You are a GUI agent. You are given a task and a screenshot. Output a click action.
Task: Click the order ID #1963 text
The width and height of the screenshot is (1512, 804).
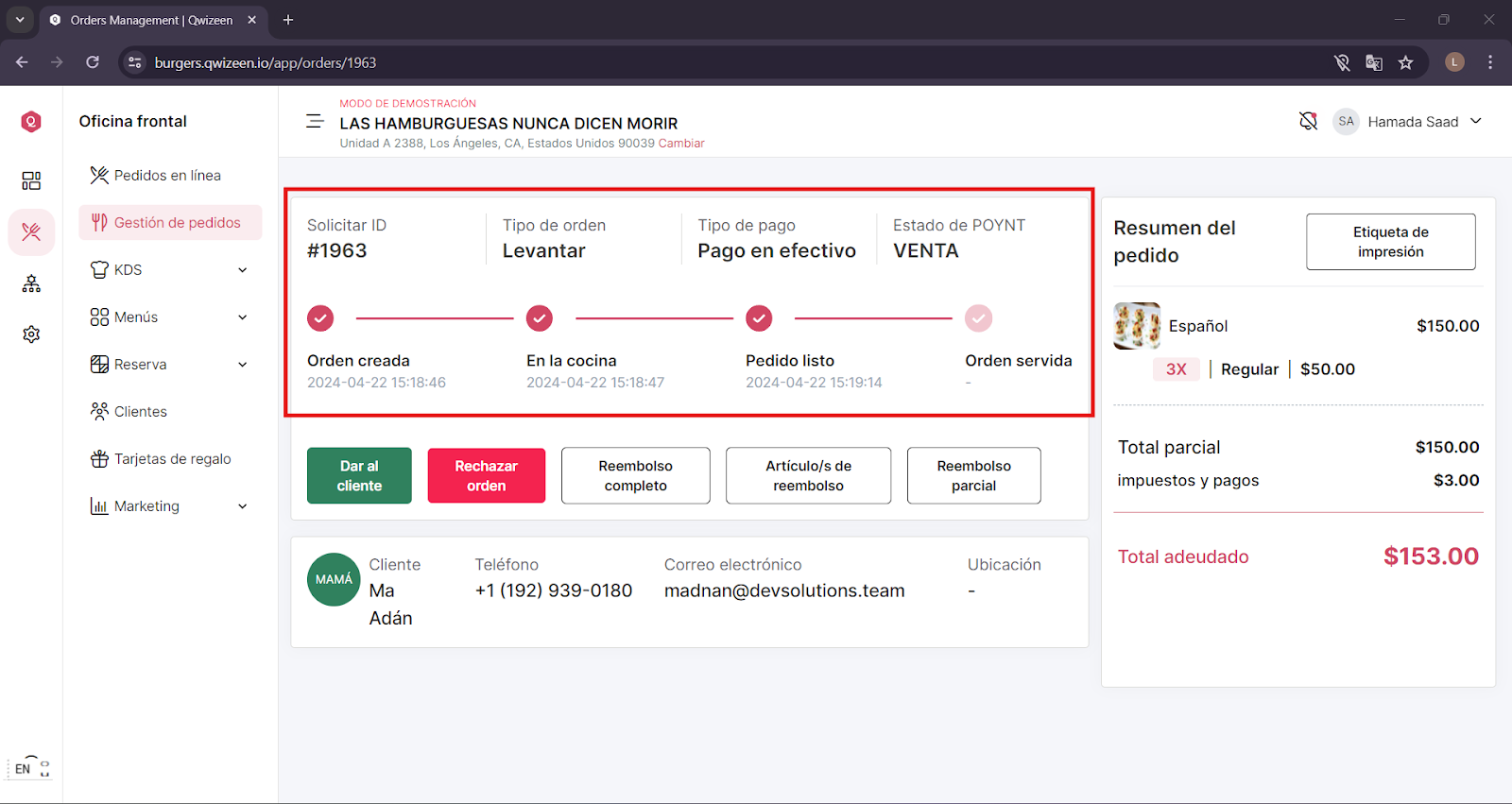337,250
